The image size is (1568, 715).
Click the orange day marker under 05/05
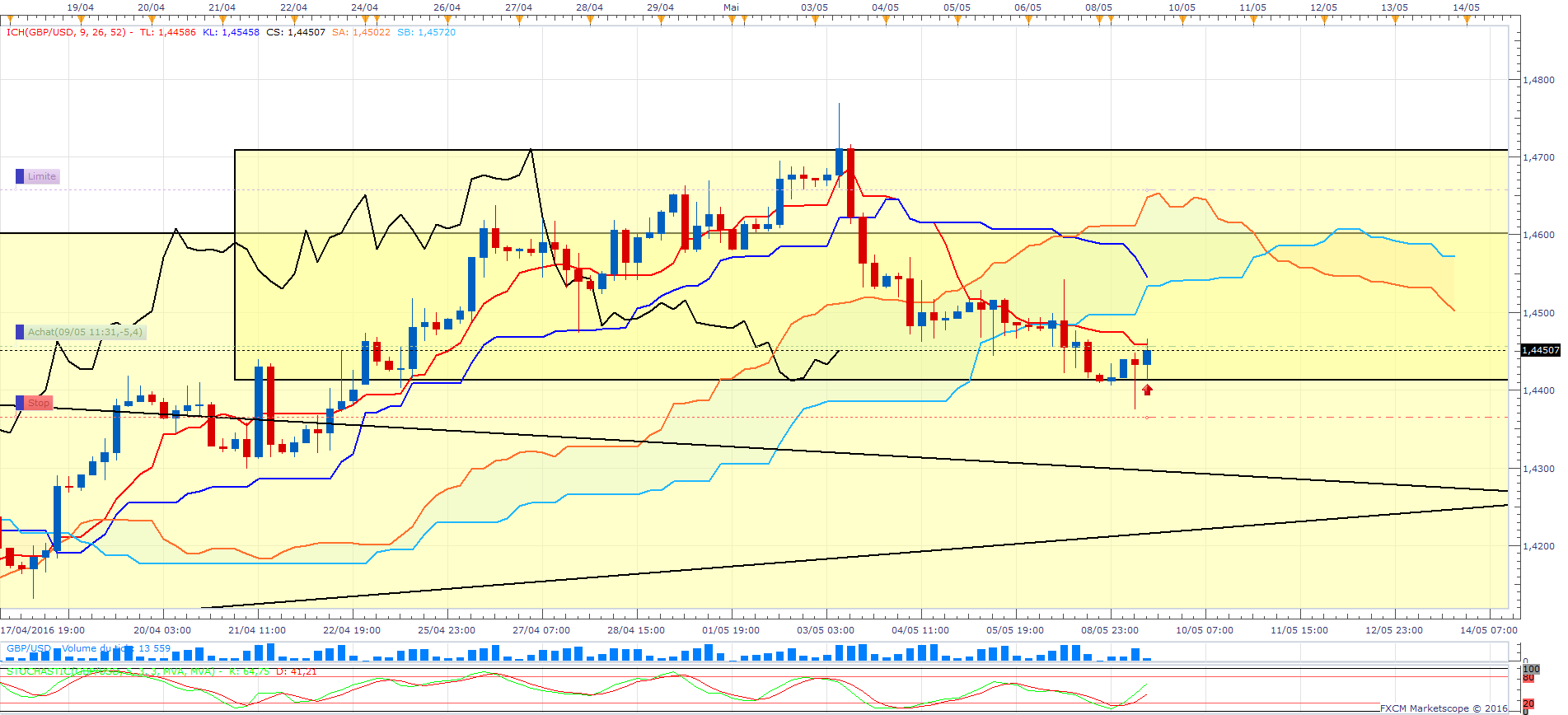tap(957, 21)
